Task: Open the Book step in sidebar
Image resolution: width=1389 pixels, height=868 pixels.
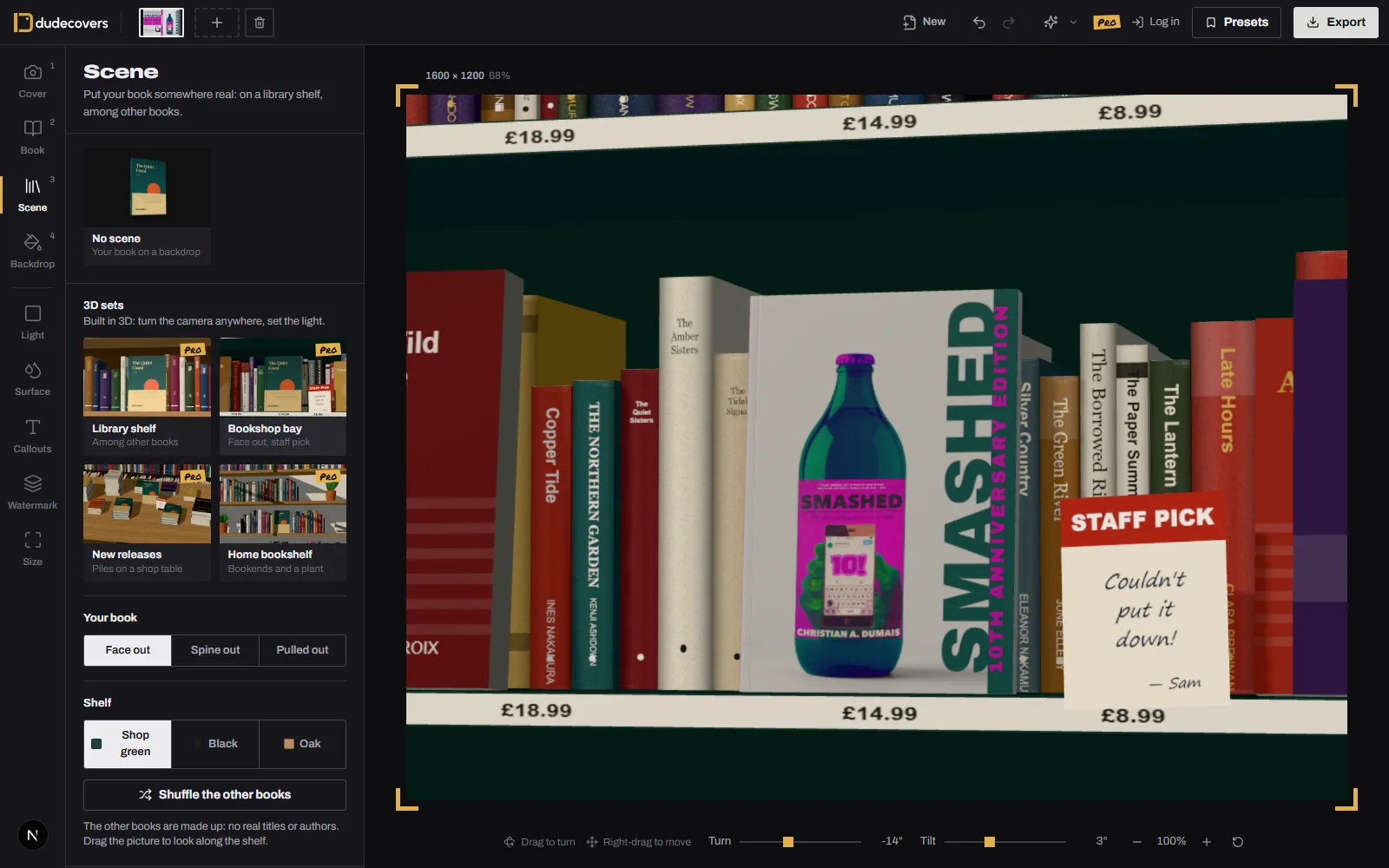Action: [32, 137]
